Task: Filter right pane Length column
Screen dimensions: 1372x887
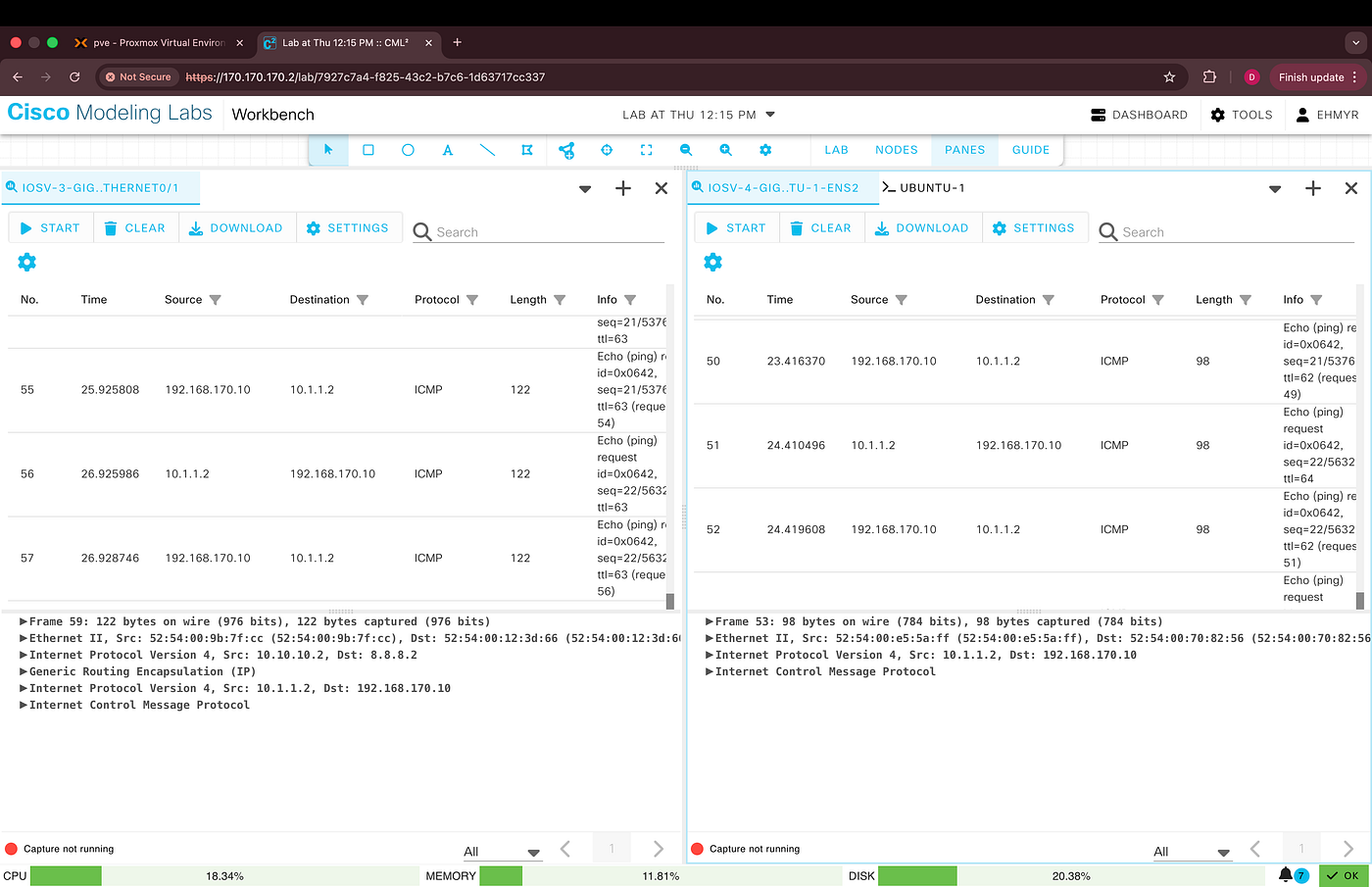Action: click(1246, 300)
